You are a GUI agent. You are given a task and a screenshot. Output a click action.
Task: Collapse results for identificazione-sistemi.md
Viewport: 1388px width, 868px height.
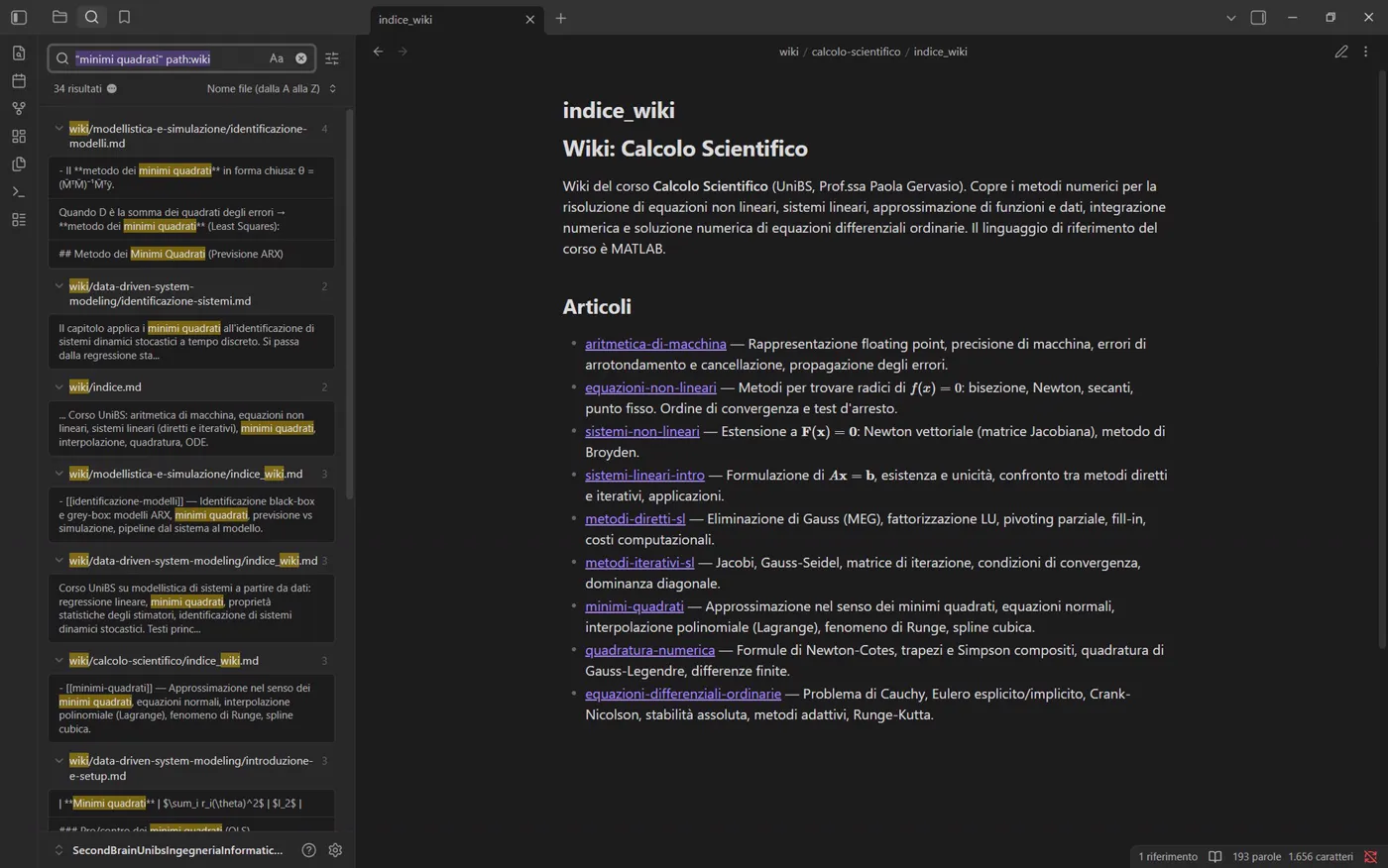coord(58,286)
